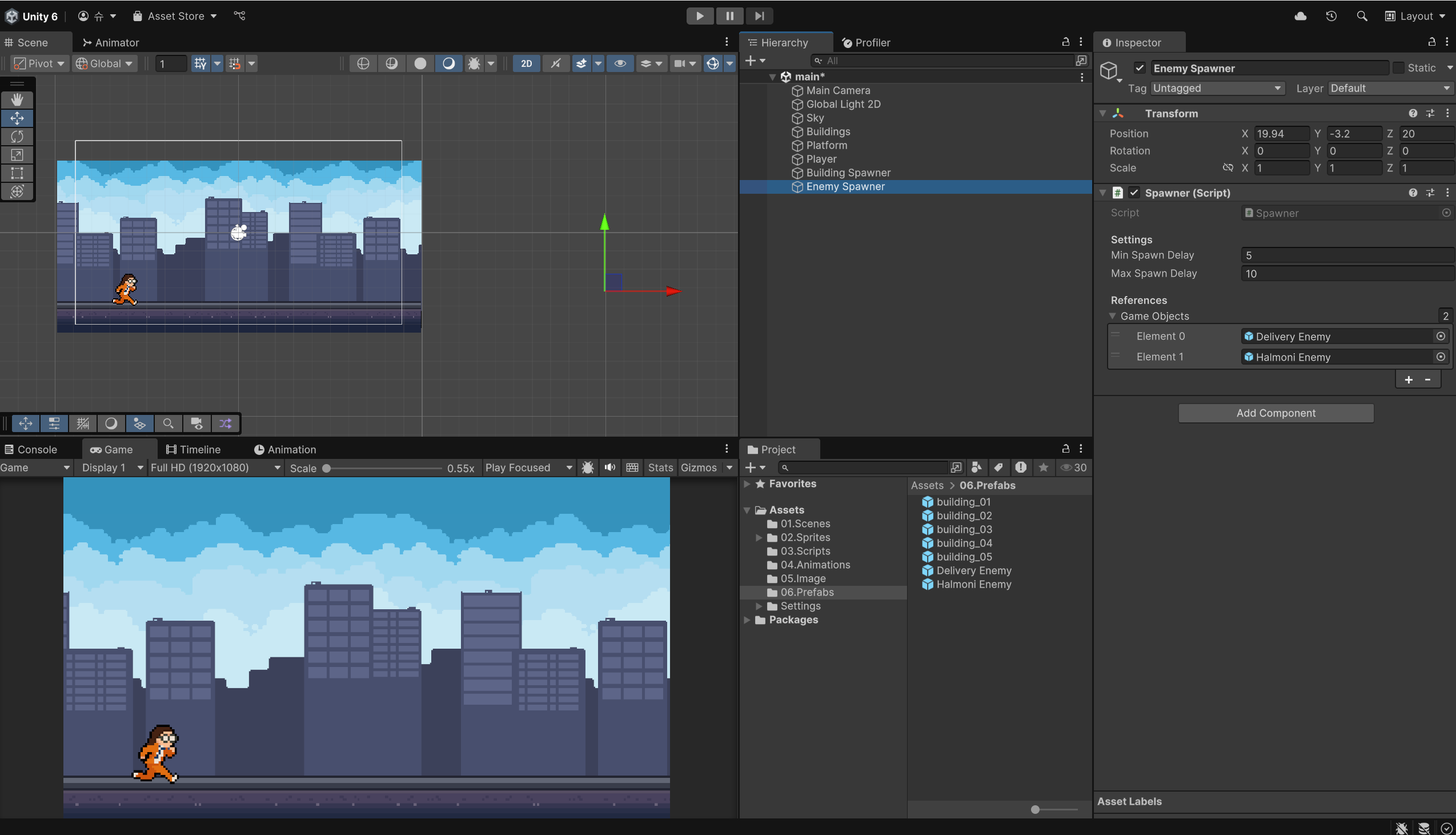Image resolution: width=1456 pixels, height=835 pixels.
Task: Select the Hand view tool
Action: [x=17, y=100]
